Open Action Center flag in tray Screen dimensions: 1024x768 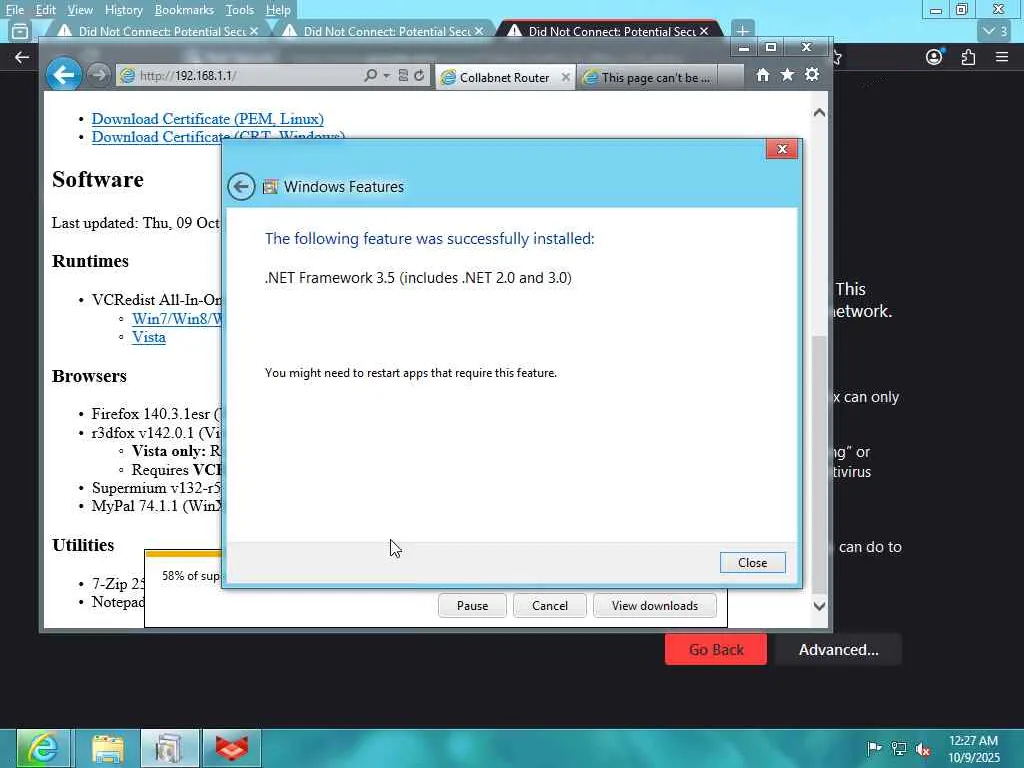click(x=874, y=748)
